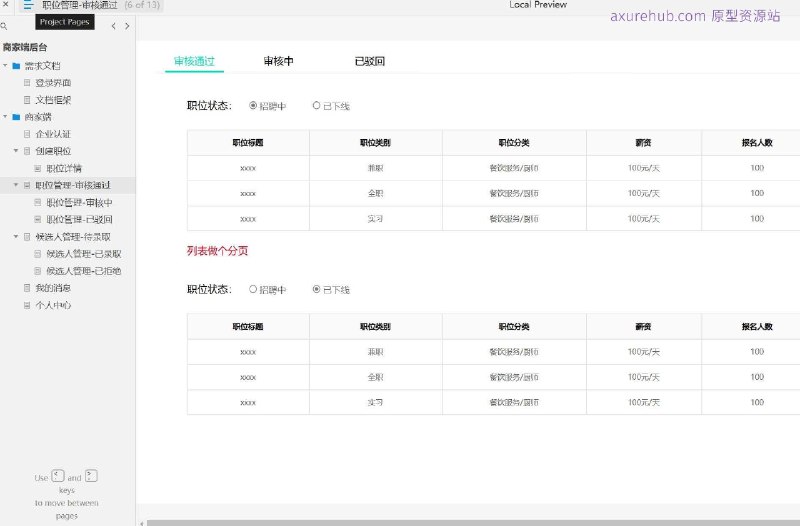Open the 职位管理-审核中 page
Image resolution: width=800 pixels, height=526 pixels.
pyautogui.click(x=80, y=203)
